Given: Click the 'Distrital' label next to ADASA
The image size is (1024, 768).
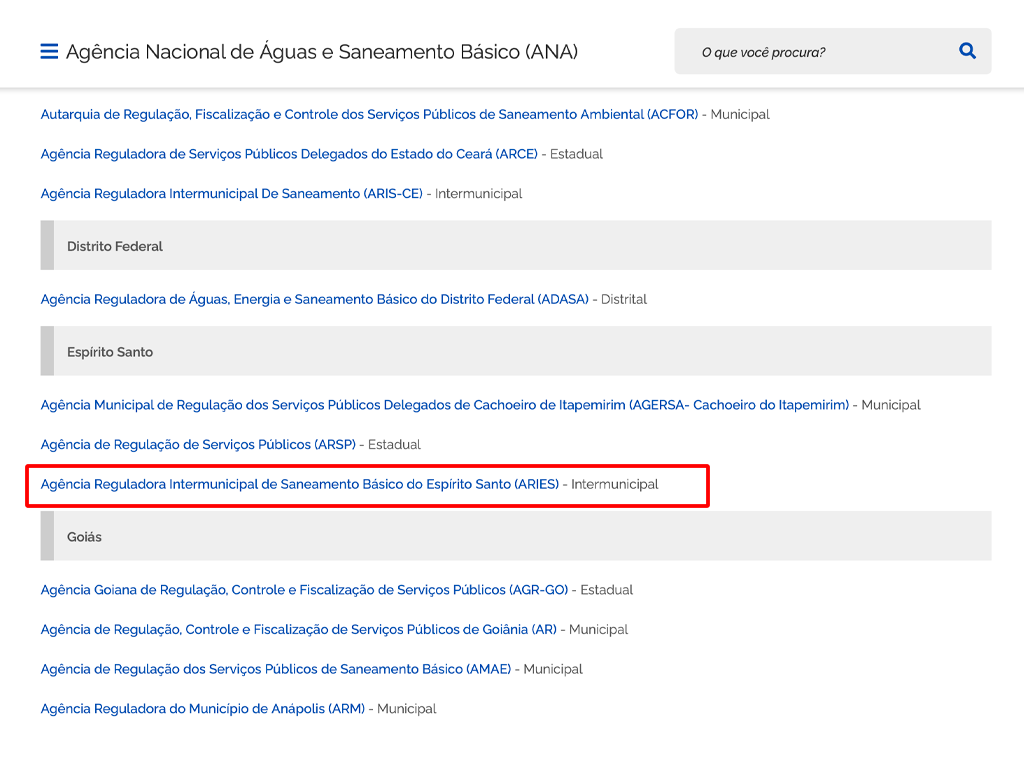Looking at the screenshot, I should (x=624, y=299).
